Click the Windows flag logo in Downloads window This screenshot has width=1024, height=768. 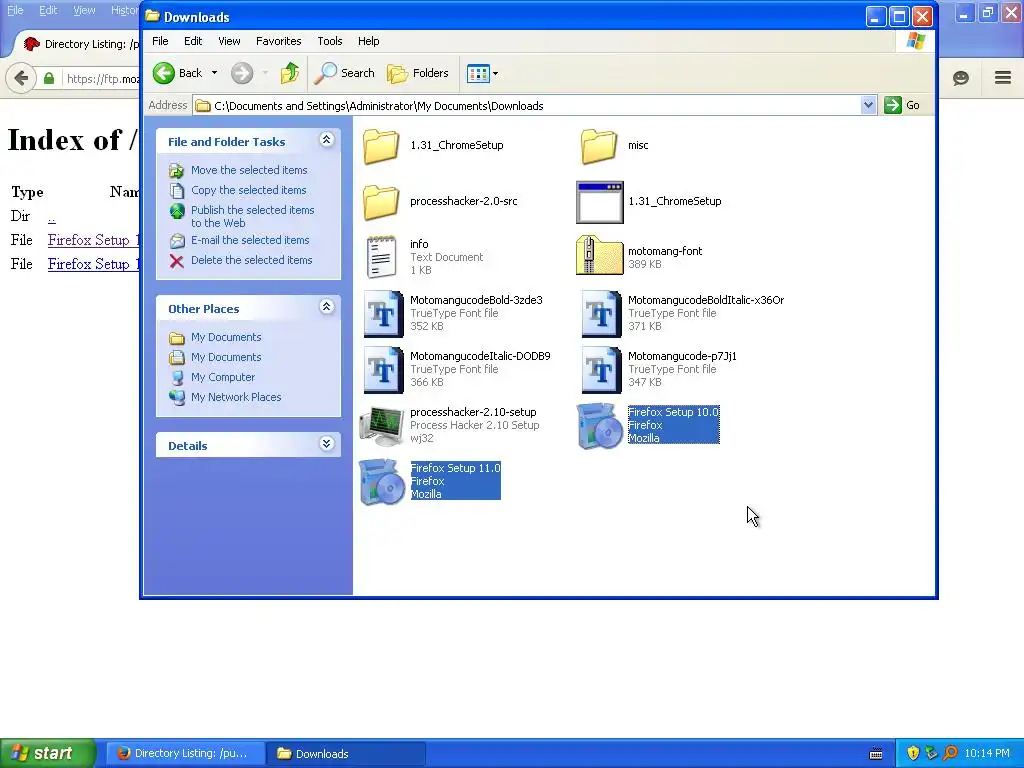point(916,41)
